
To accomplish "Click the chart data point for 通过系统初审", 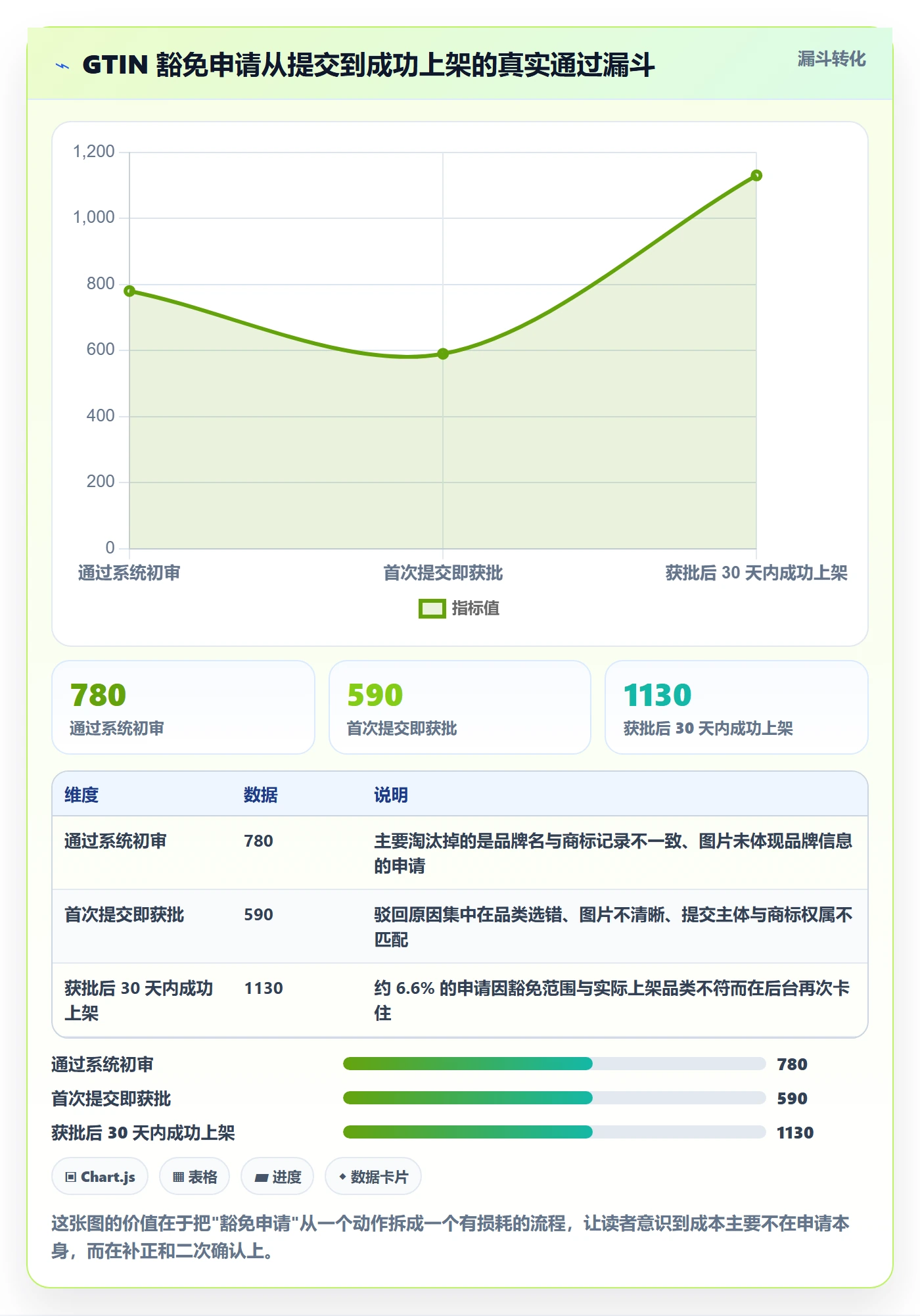I will pyautogui.click(x=129, y=291).
